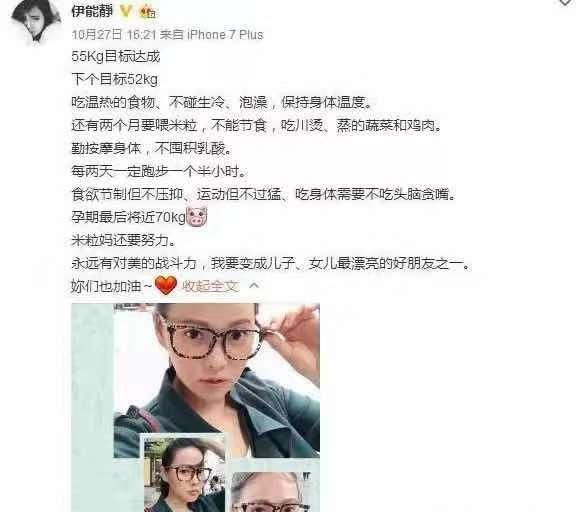Click the 孕期最后将近70kg text line
The width and height of the screenshot is (576, 512).
129,217
